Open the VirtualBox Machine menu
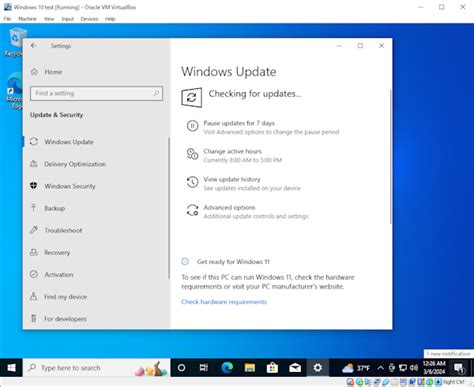This screenshot has height=387, width=474. tap(27, 19)
